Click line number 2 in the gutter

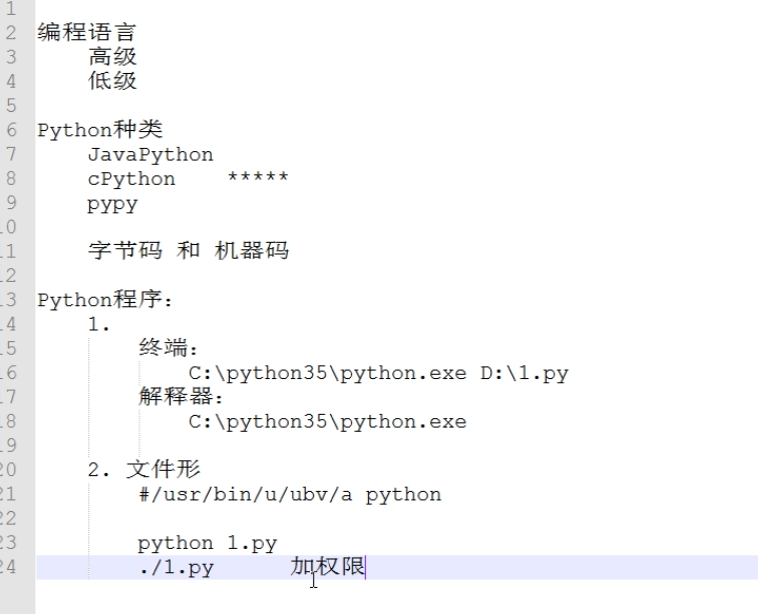pyautogui.click(x=12, y=33)
